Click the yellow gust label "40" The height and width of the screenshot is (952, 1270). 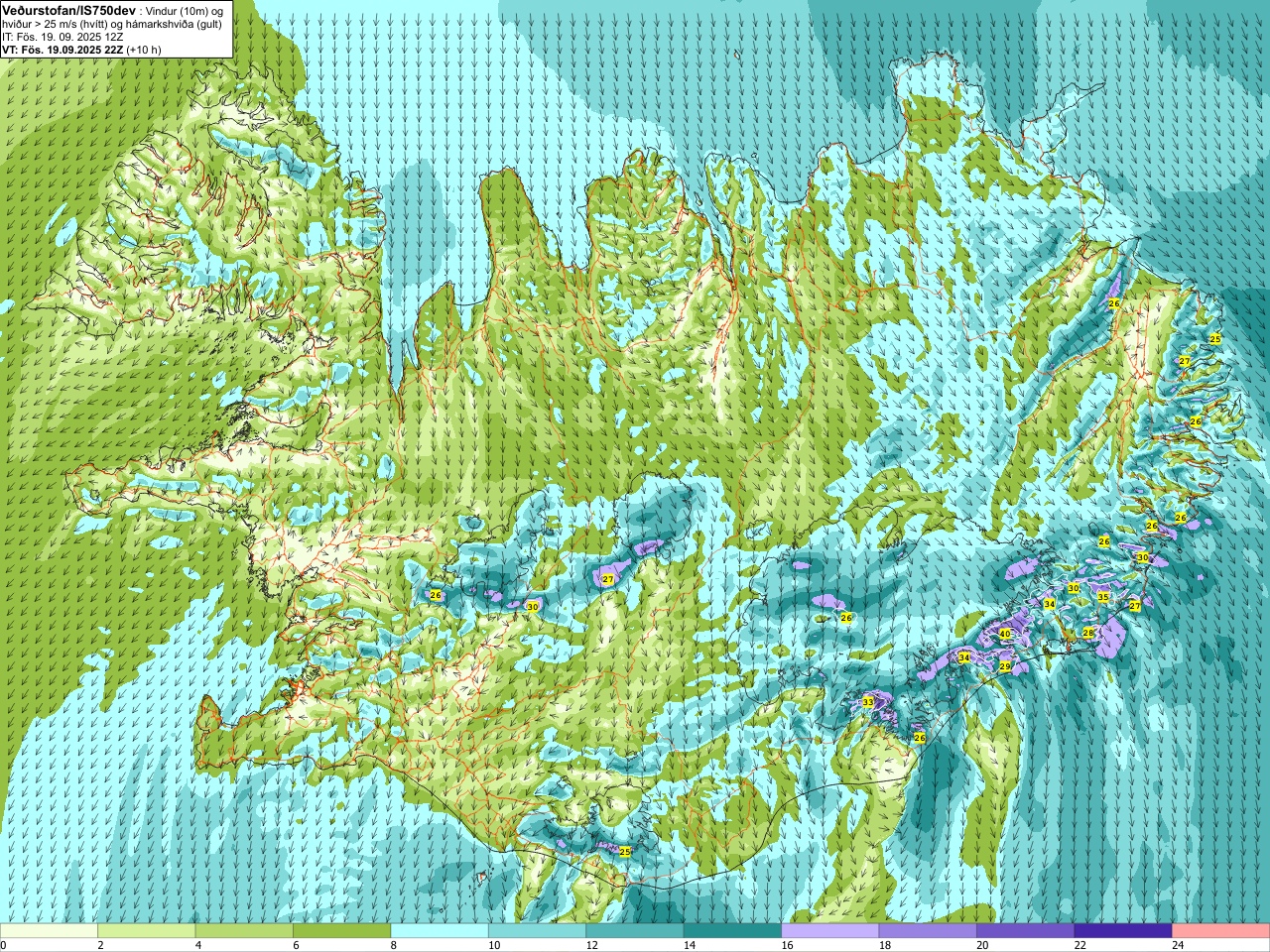(x=1004, y=634)
